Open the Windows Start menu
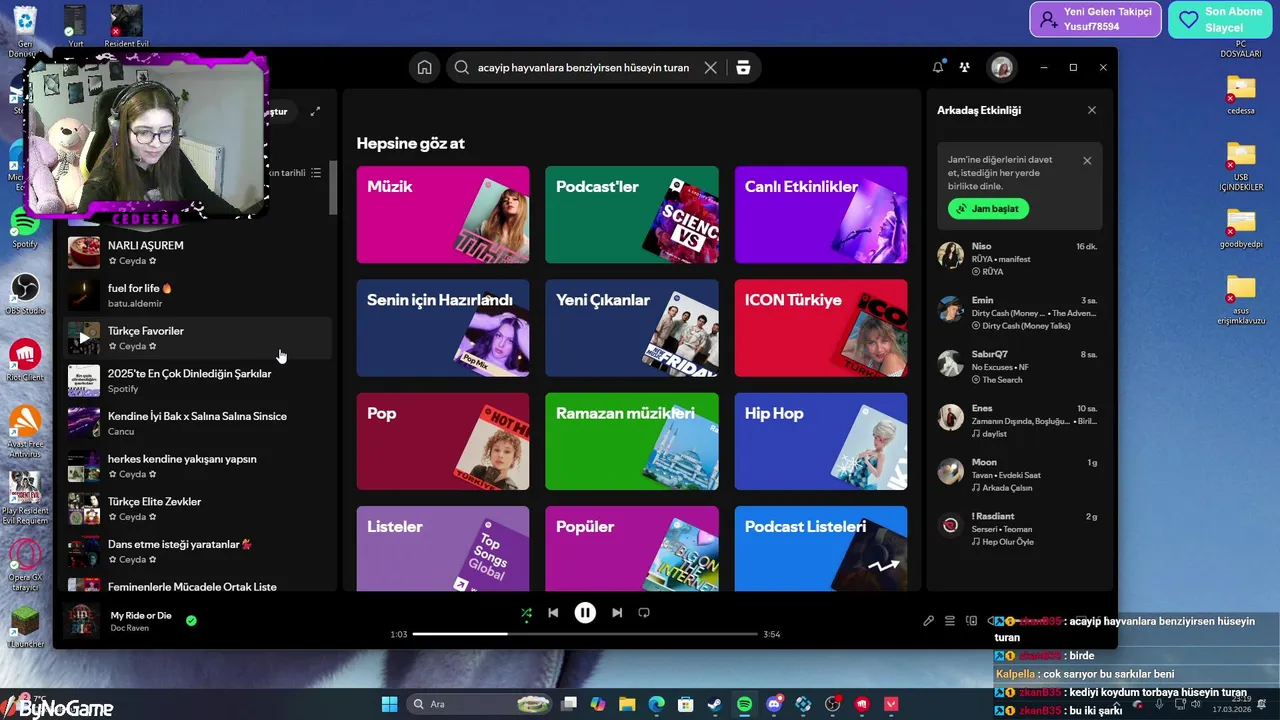The image size is (1280, 720). 389,704
